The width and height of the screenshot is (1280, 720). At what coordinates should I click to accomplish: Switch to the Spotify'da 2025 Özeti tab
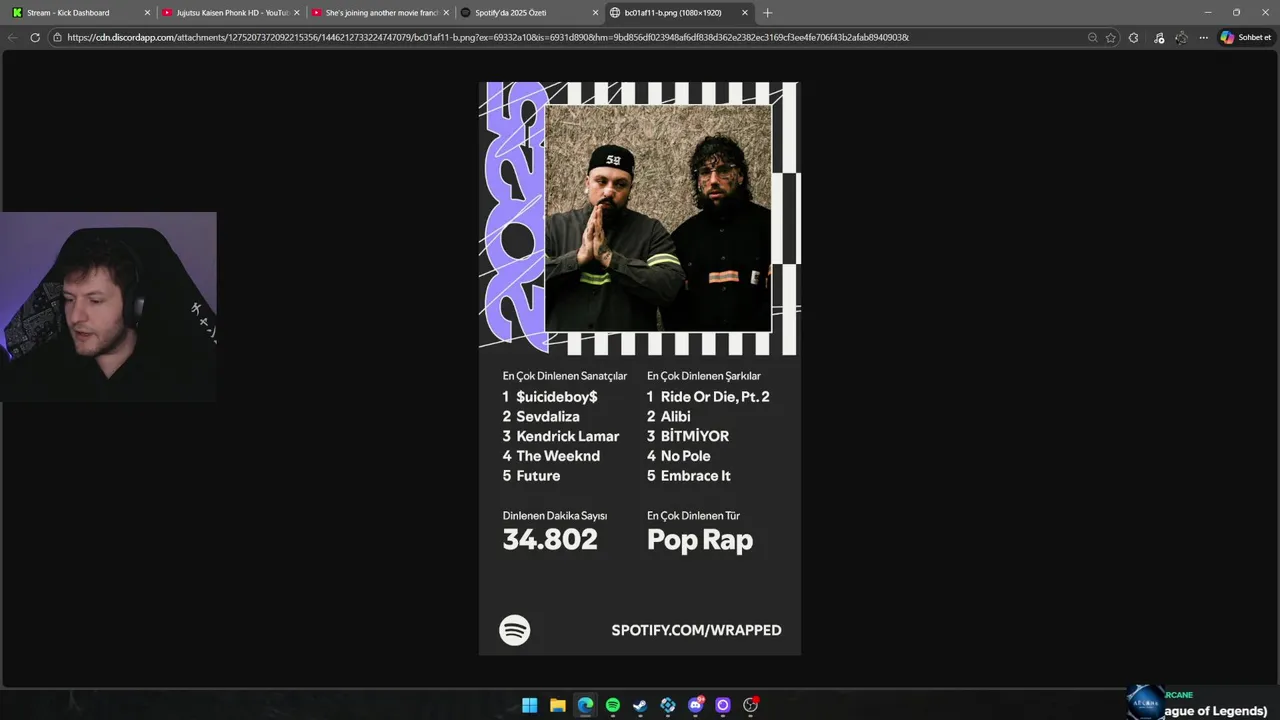[530, 13]
